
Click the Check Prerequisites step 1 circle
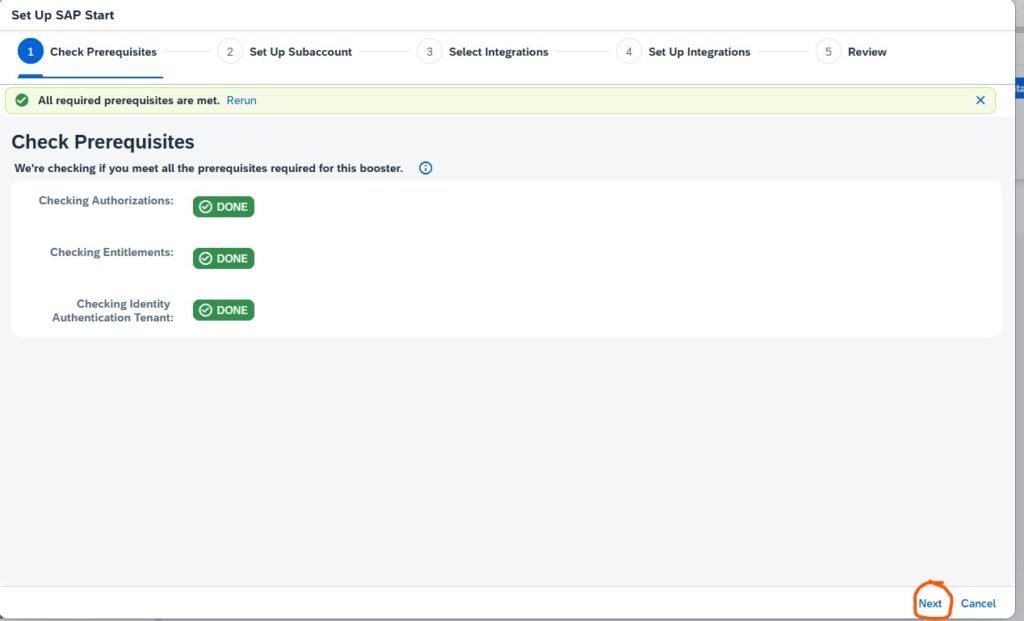[x=31, y=52]
